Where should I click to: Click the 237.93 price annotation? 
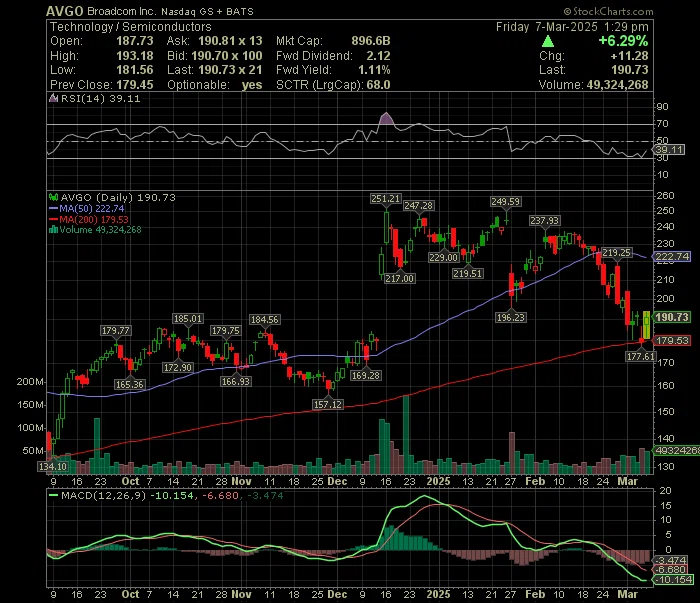pyautogui.click(x=545, y=220)
